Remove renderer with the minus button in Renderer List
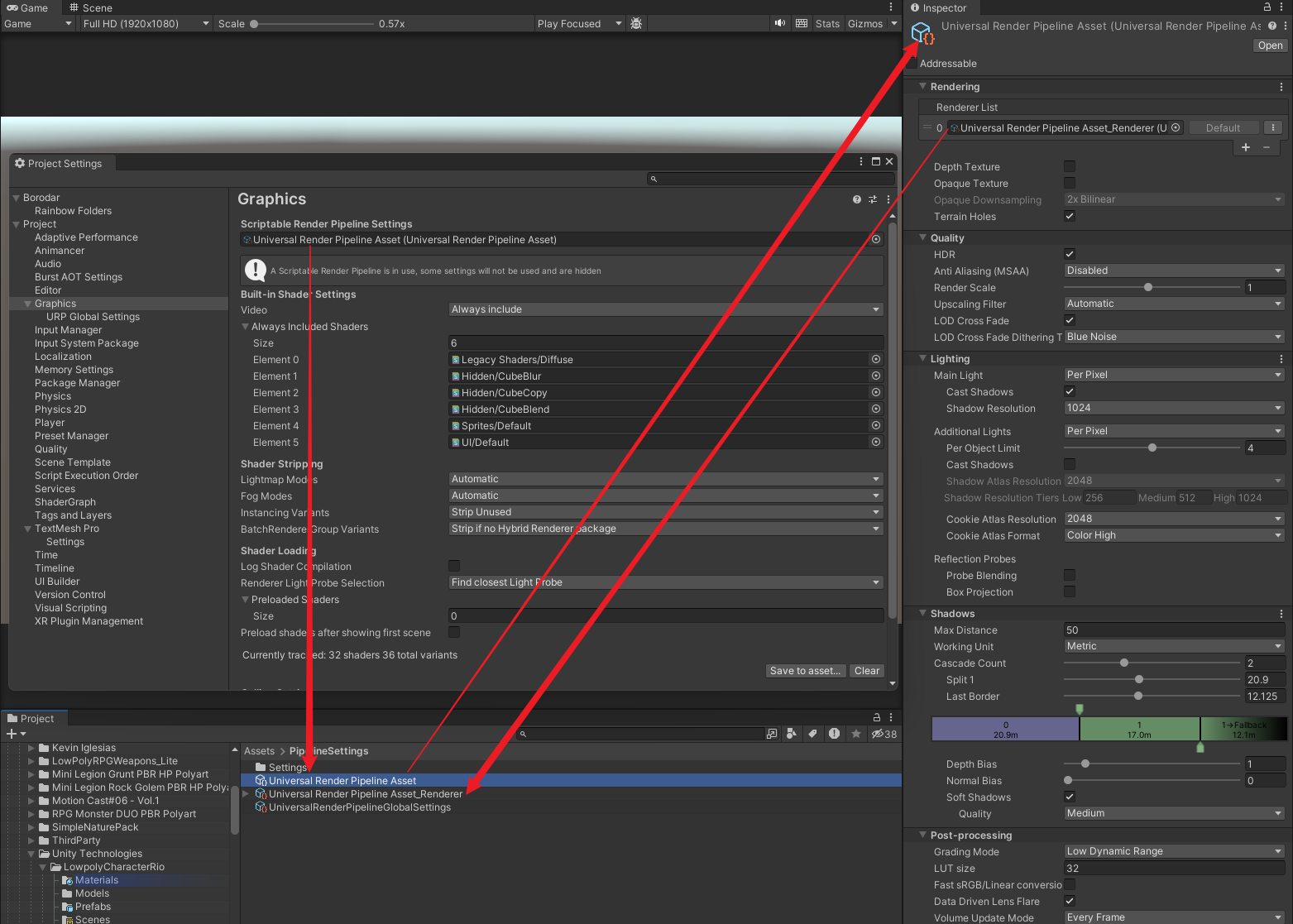This screenshot has height=924, width=1293. click(1267, 147)
